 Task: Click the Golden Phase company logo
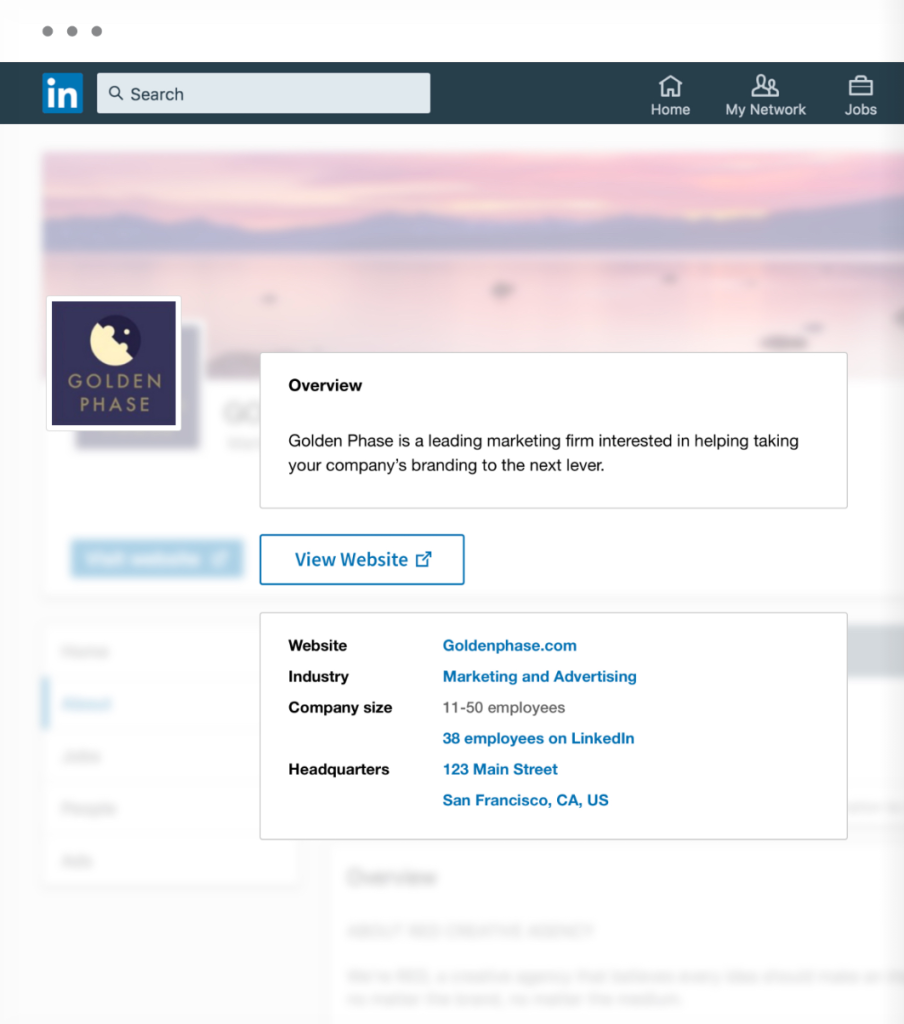pos(113,364)
